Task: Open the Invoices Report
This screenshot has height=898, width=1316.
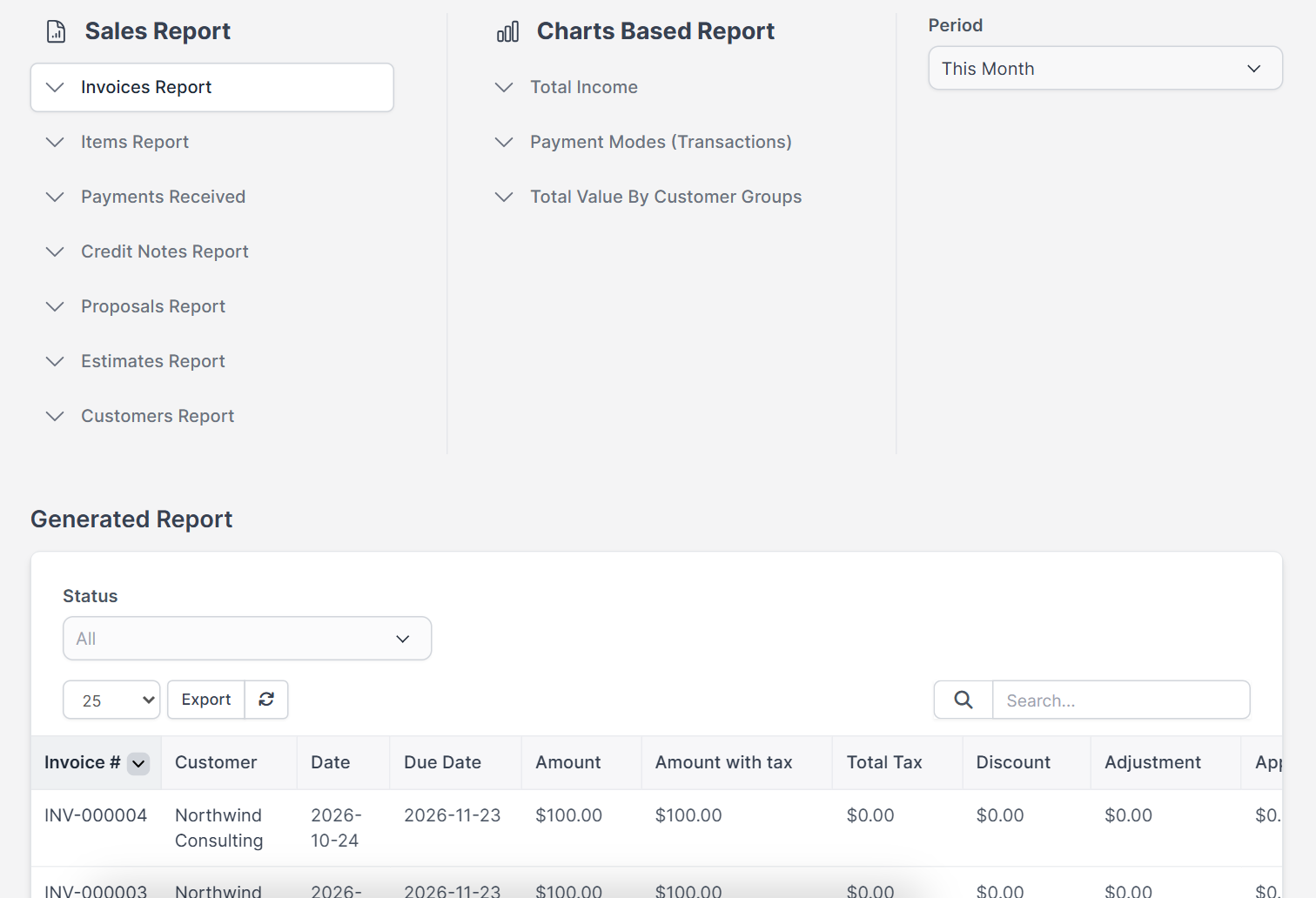Action: click(x=212, y=87)
